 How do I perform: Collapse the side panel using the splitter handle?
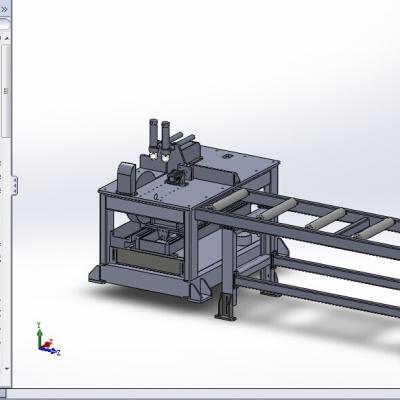(15, 185)
